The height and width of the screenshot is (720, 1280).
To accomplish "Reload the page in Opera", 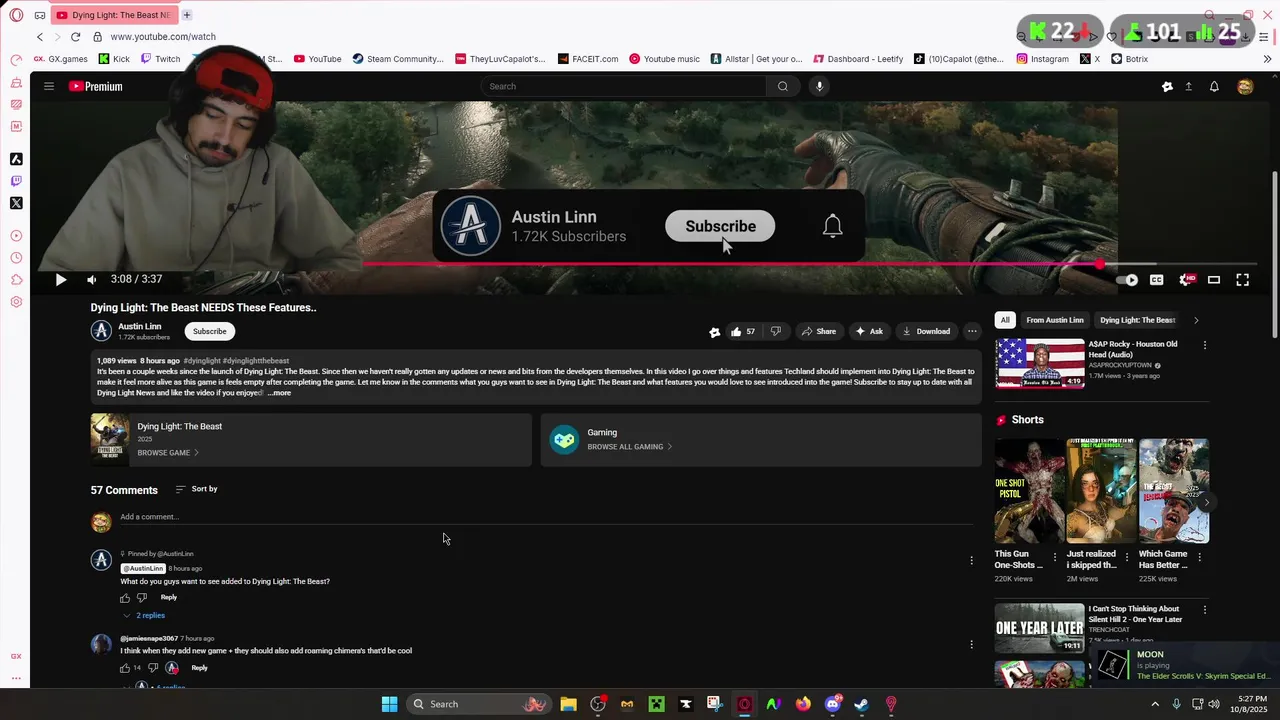I will coord(75,37).
